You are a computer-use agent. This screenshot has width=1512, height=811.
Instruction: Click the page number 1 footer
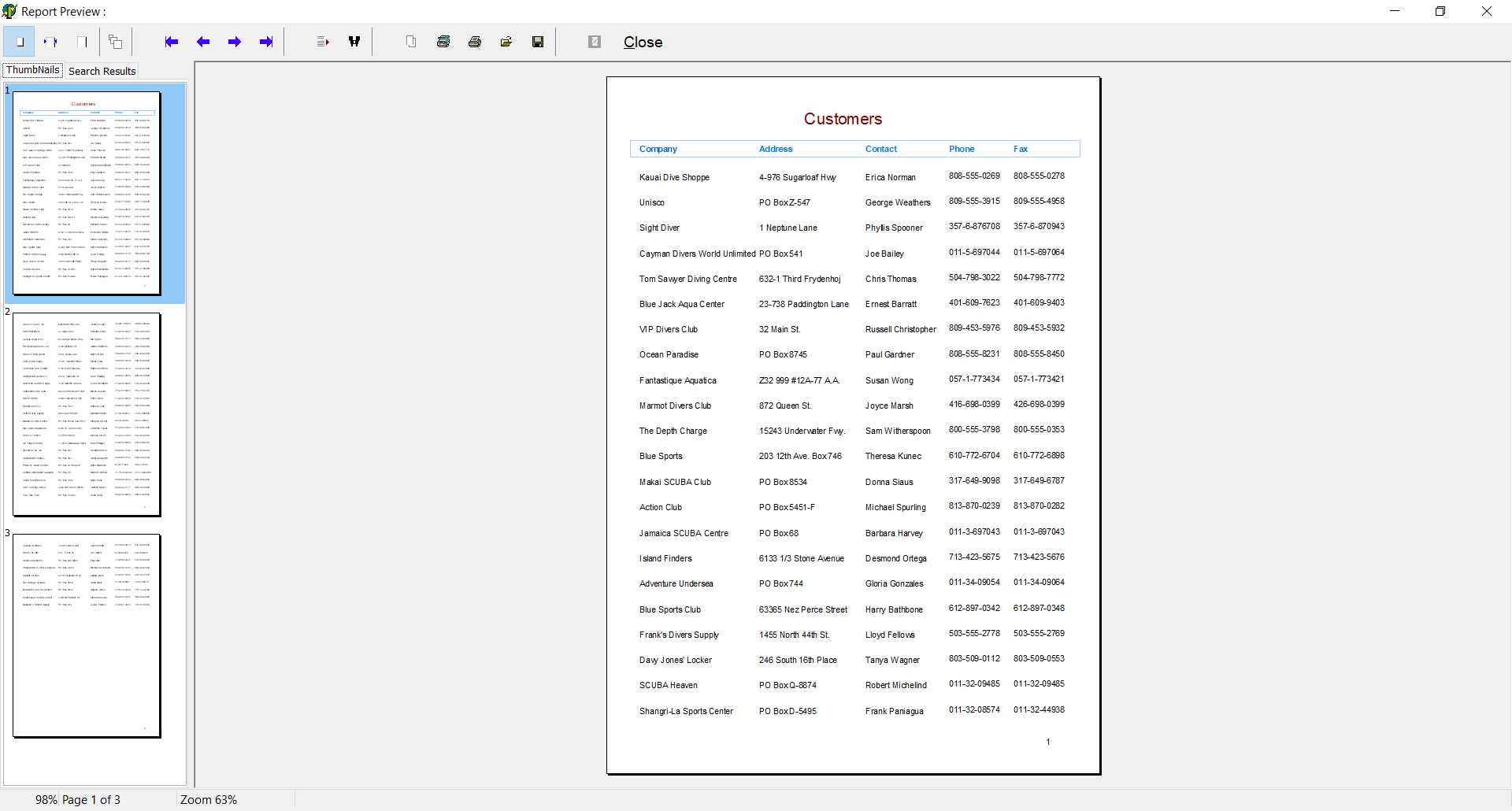[x=1048, y=742]
